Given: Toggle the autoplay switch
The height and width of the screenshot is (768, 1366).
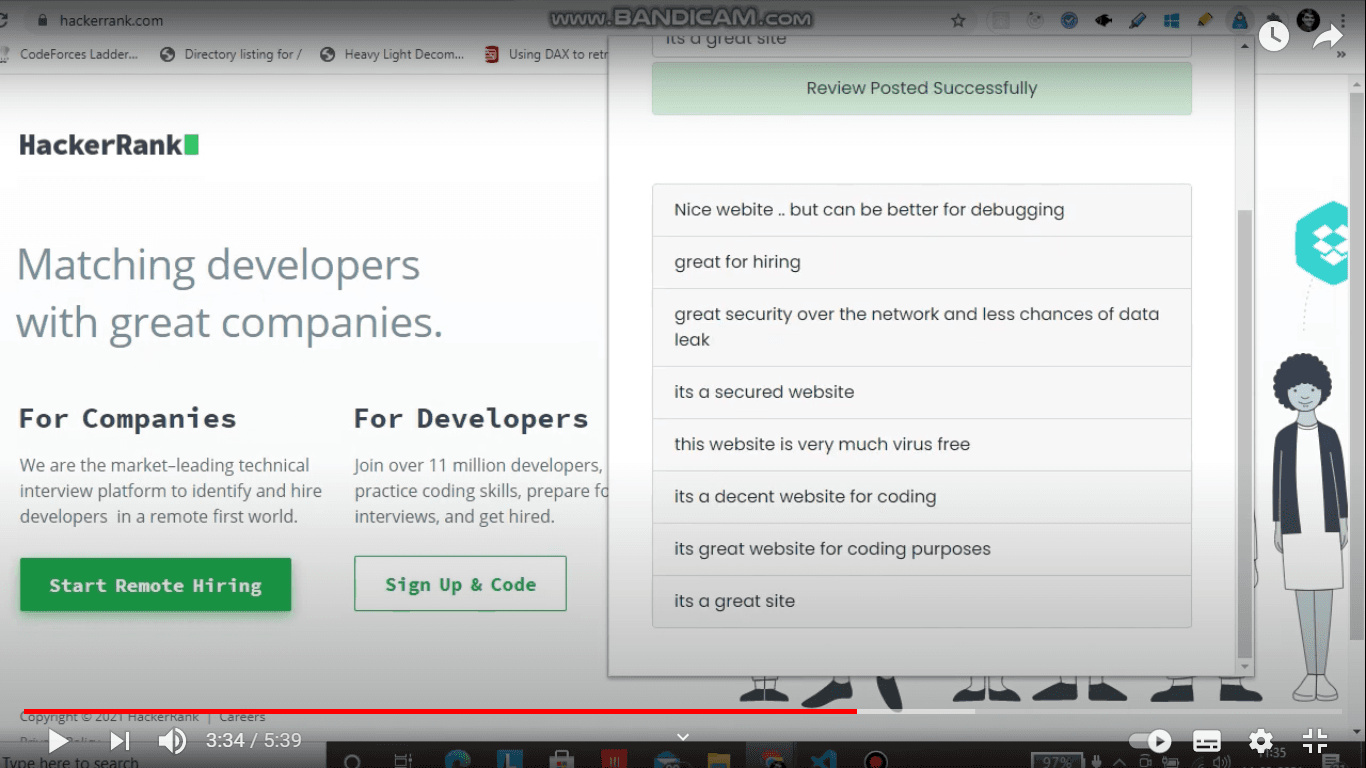Looking at the screenshot, I should click(1150, 741).
